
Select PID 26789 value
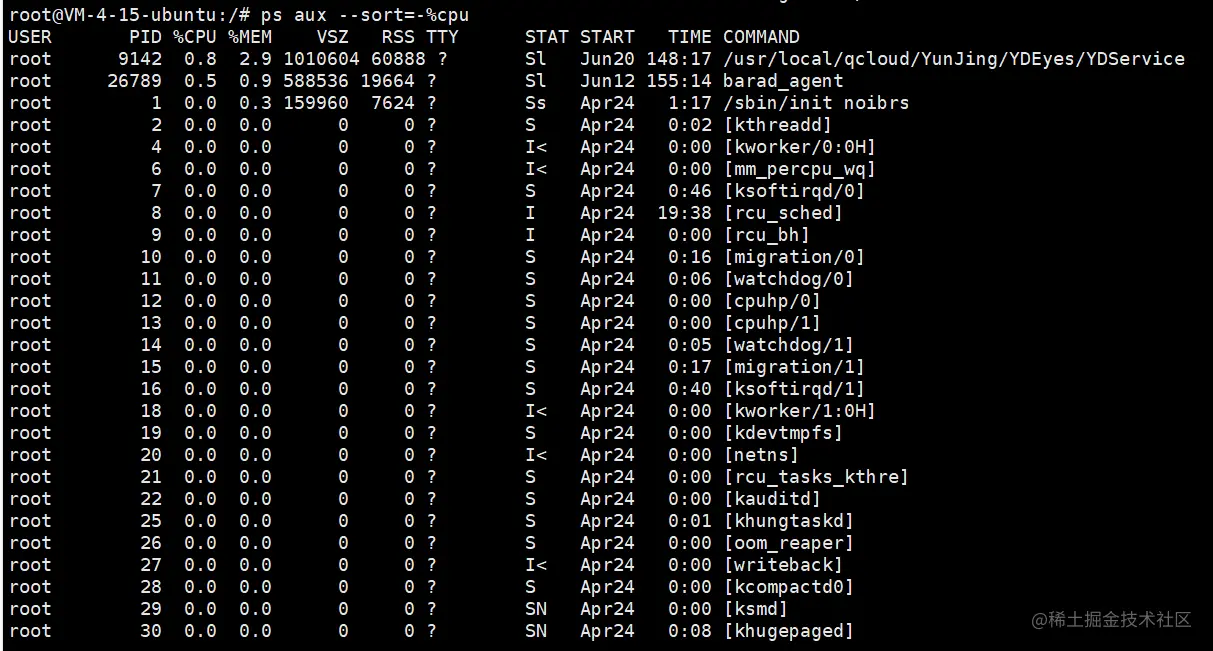[x=134, y=81]
